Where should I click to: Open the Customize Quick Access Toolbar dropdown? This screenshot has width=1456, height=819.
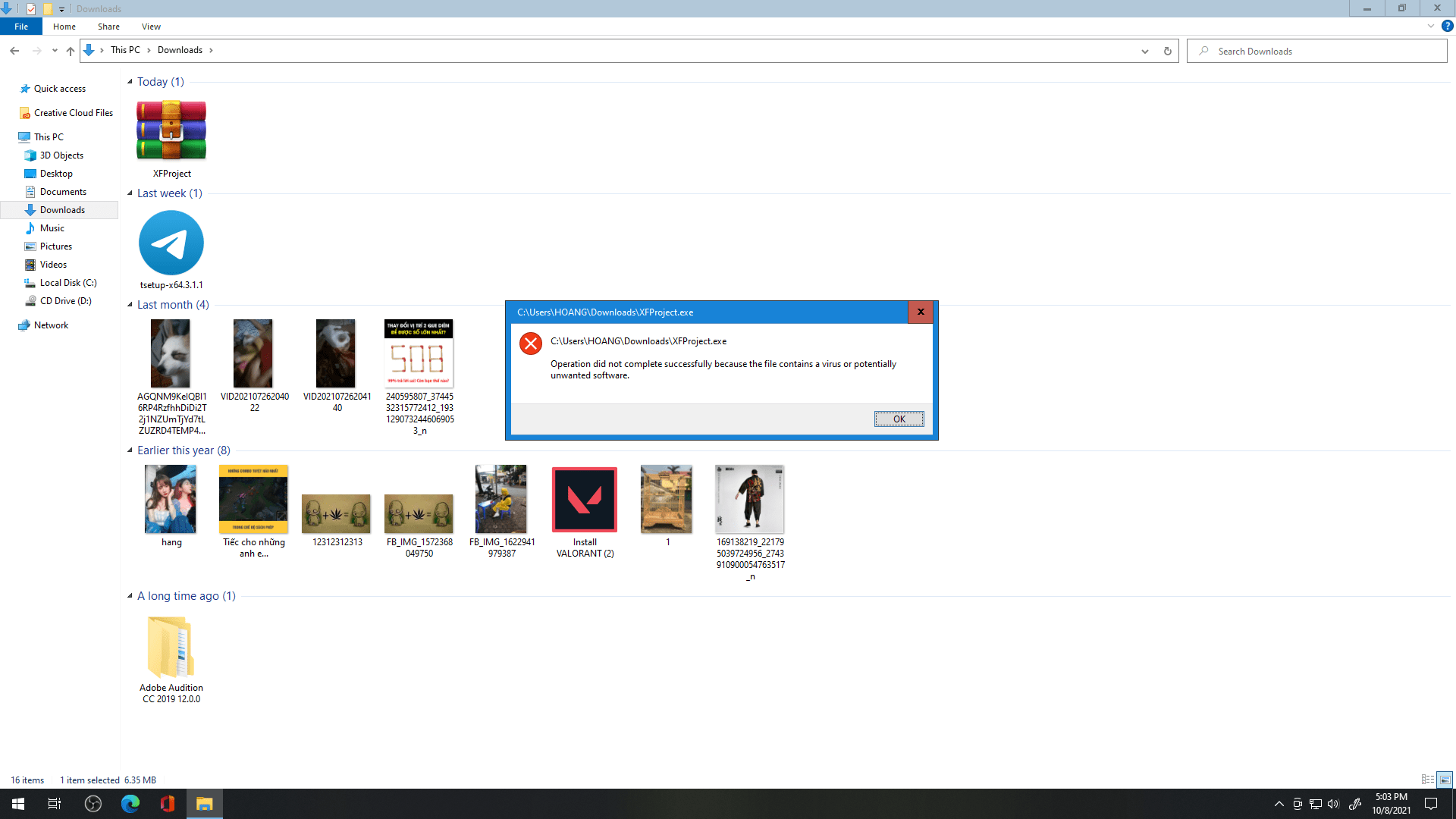coord(62,9)
